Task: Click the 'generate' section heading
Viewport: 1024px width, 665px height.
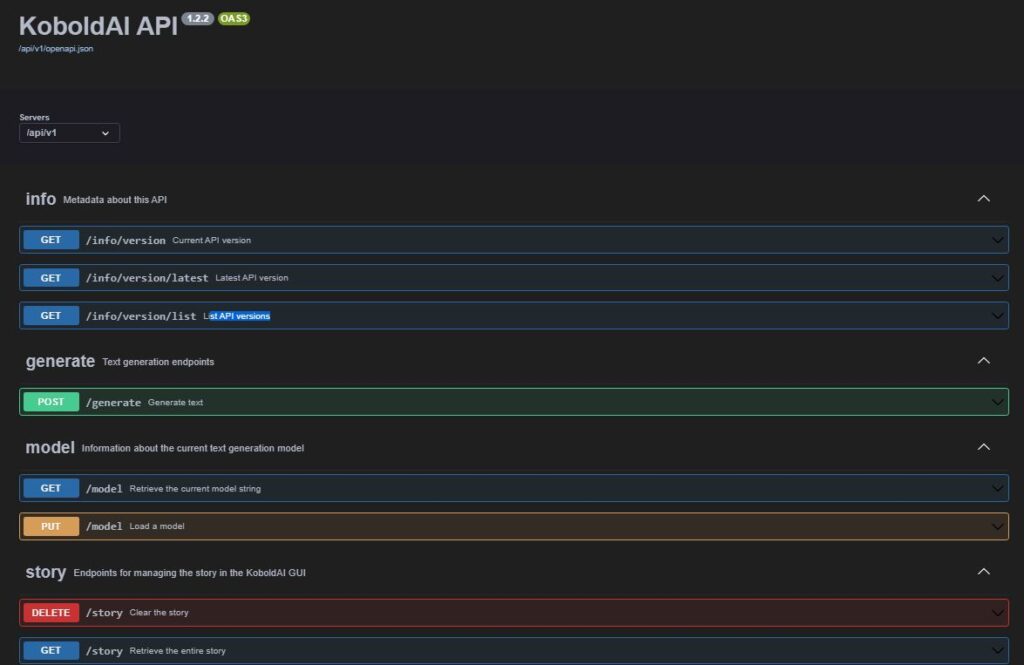Action: 60,361
